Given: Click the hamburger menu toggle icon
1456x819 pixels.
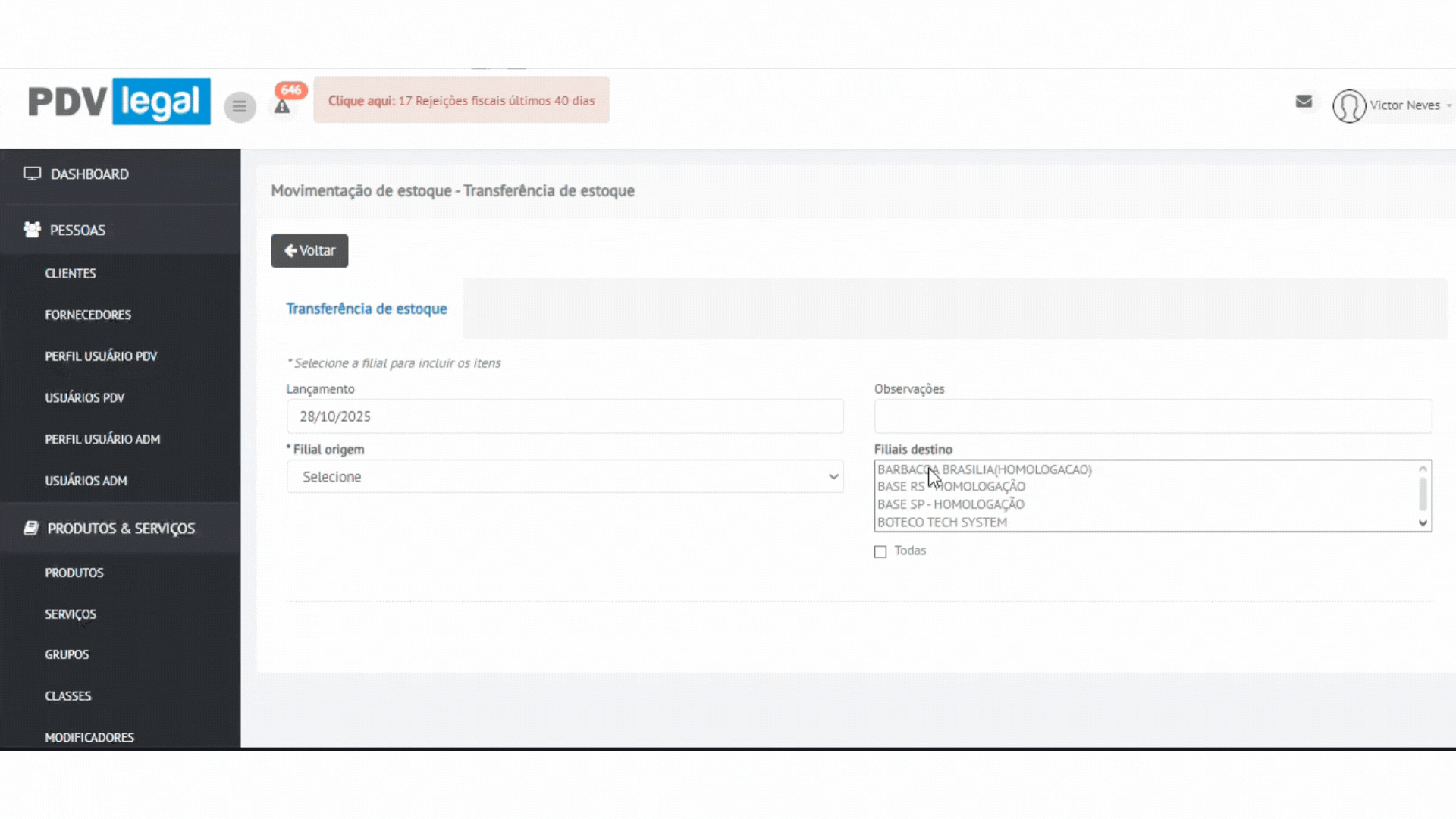Looking at the screenshot, I should pos(240,107).
